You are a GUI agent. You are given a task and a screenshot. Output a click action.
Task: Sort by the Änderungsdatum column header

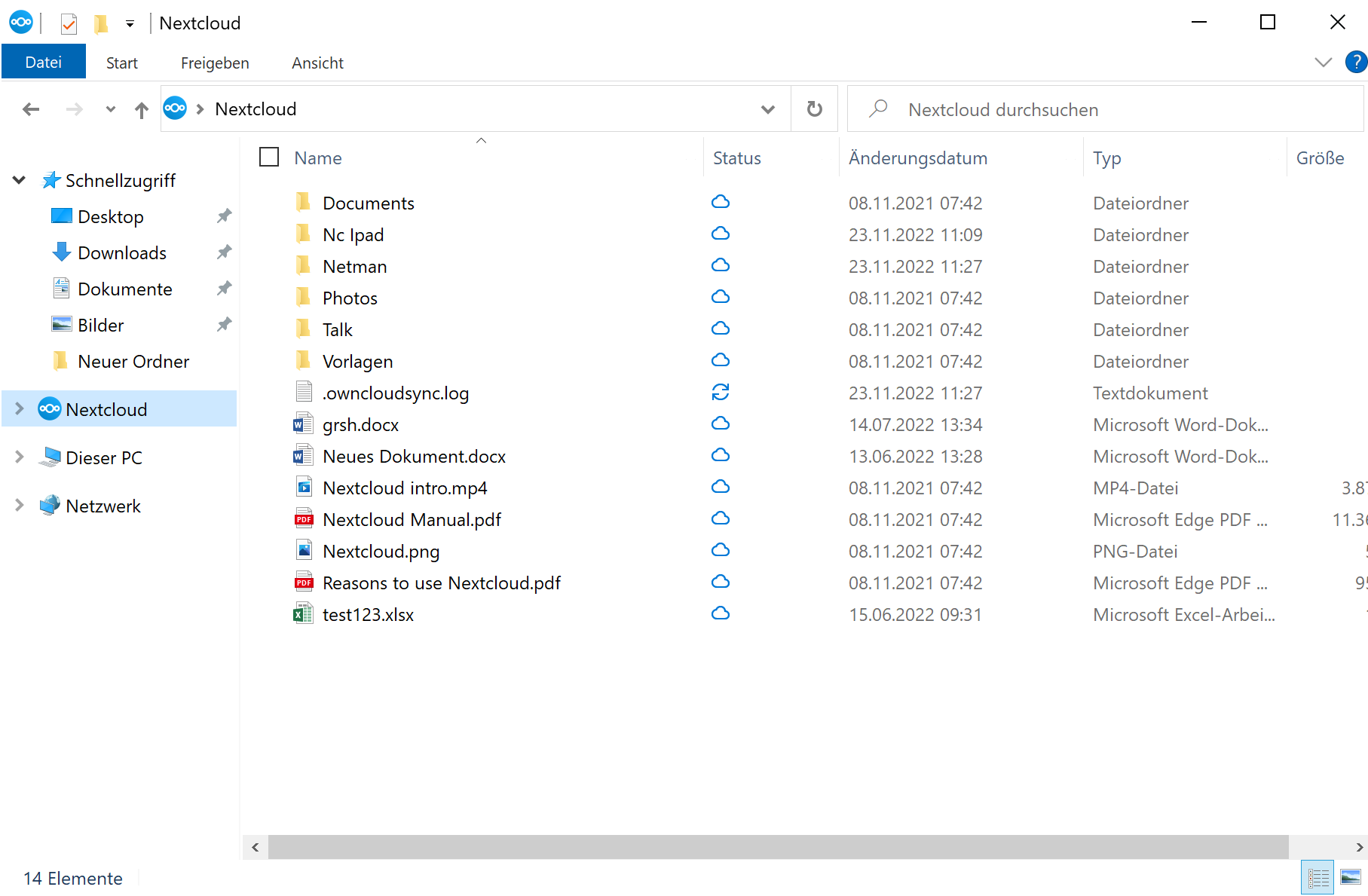tap(917, 158)
